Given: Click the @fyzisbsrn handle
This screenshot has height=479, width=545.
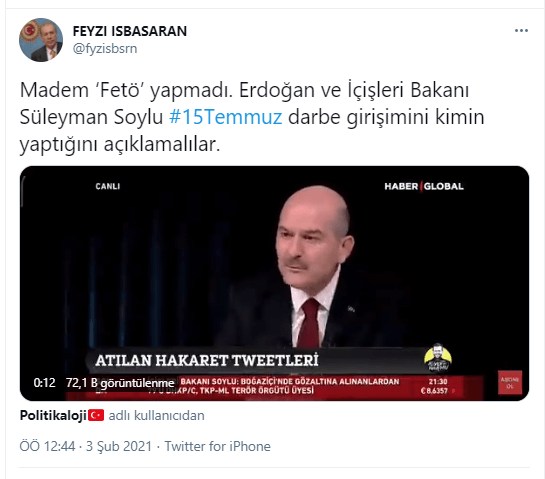Looking at the screenshot, I should [105, 49].
